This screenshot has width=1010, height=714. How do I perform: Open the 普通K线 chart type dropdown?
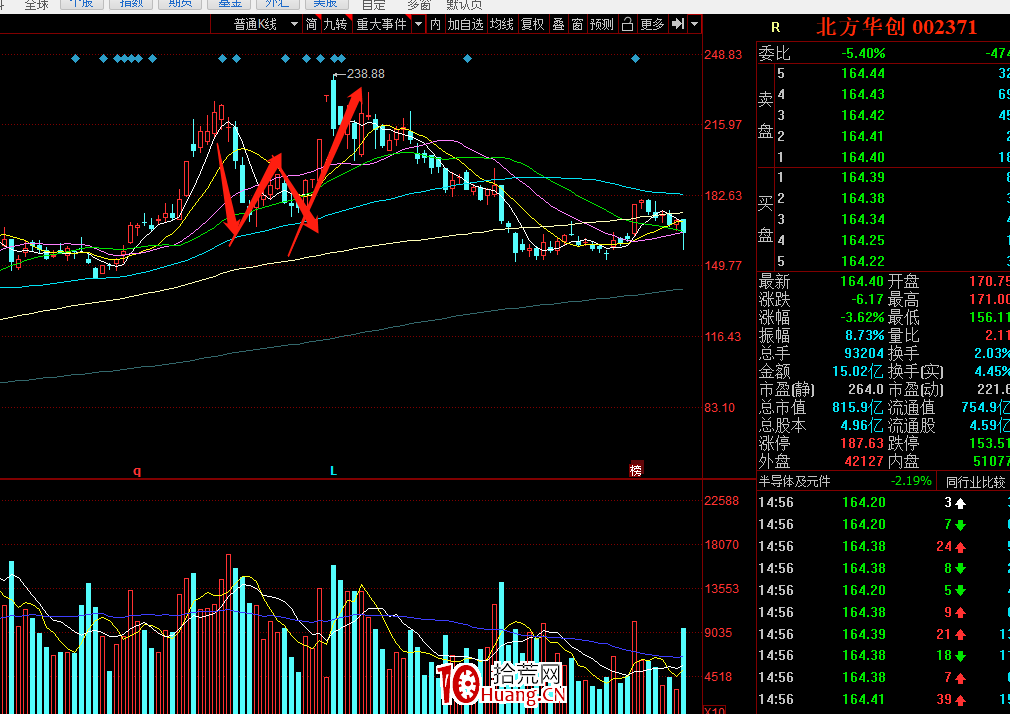265,24
